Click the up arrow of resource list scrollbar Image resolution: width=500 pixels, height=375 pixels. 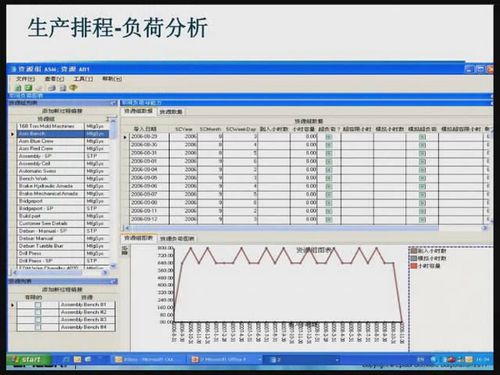click(x=113, y=120)
